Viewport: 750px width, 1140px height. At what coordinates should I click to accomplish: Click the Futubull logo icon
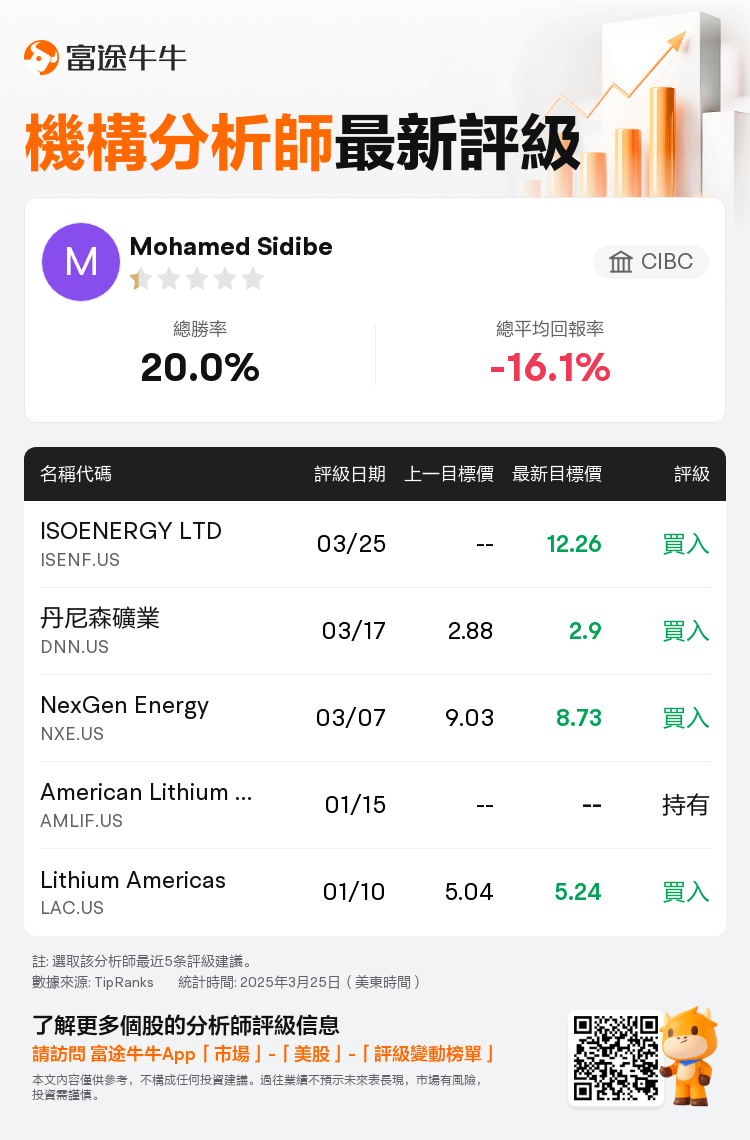(x=41, y=57)
